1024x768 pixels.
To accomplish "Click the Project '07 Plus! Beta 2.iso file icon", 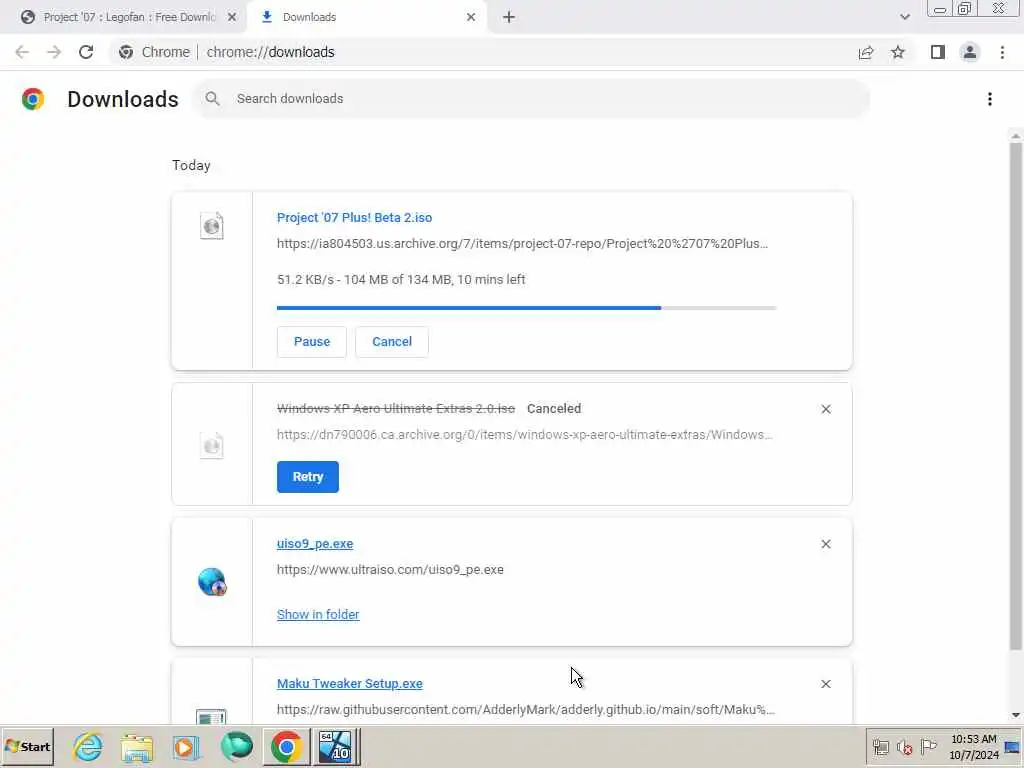I will pos(212,226).
